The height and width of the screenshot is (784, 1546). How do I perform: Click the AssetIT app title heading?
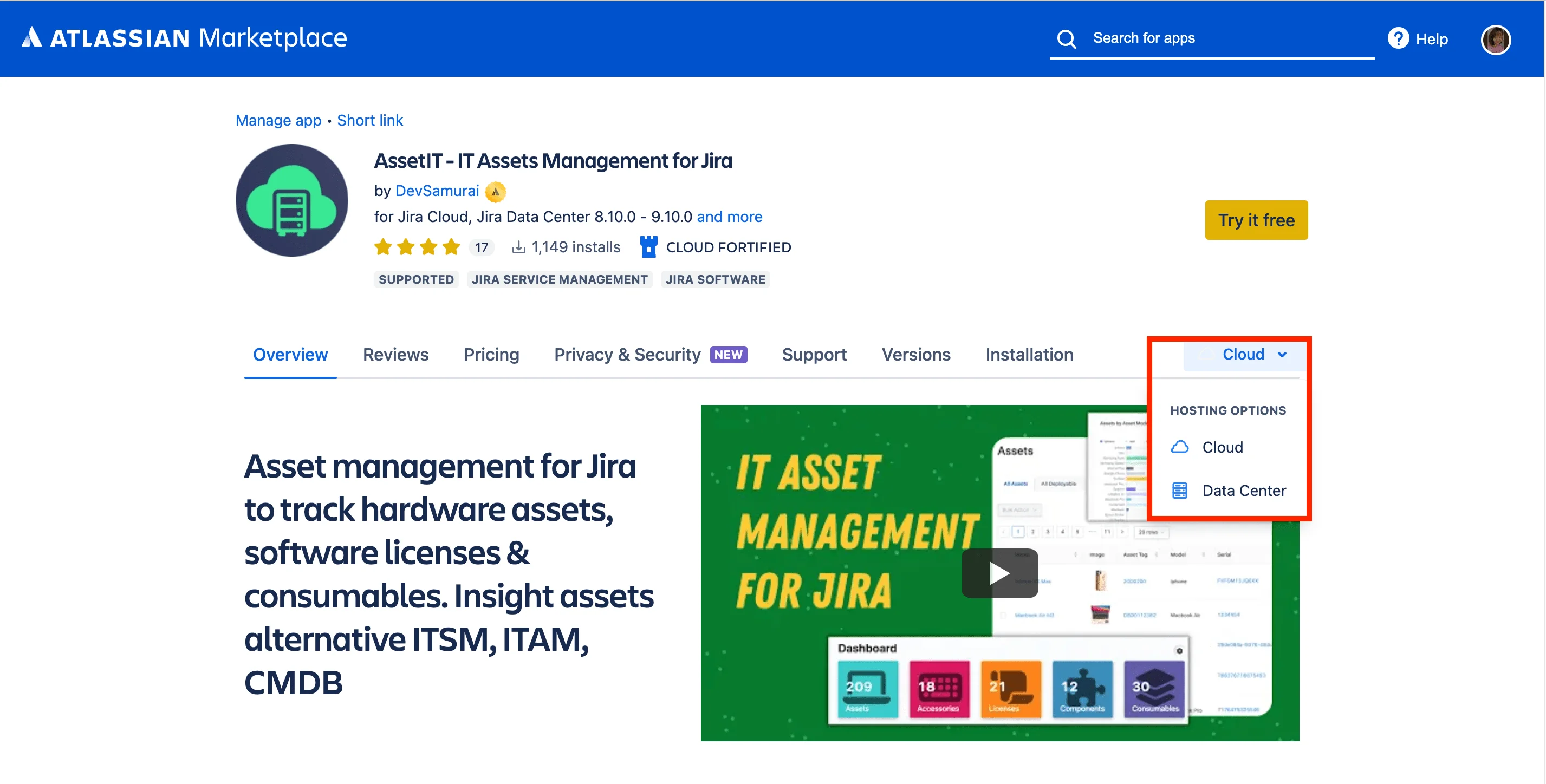click(x=553, y=161)
